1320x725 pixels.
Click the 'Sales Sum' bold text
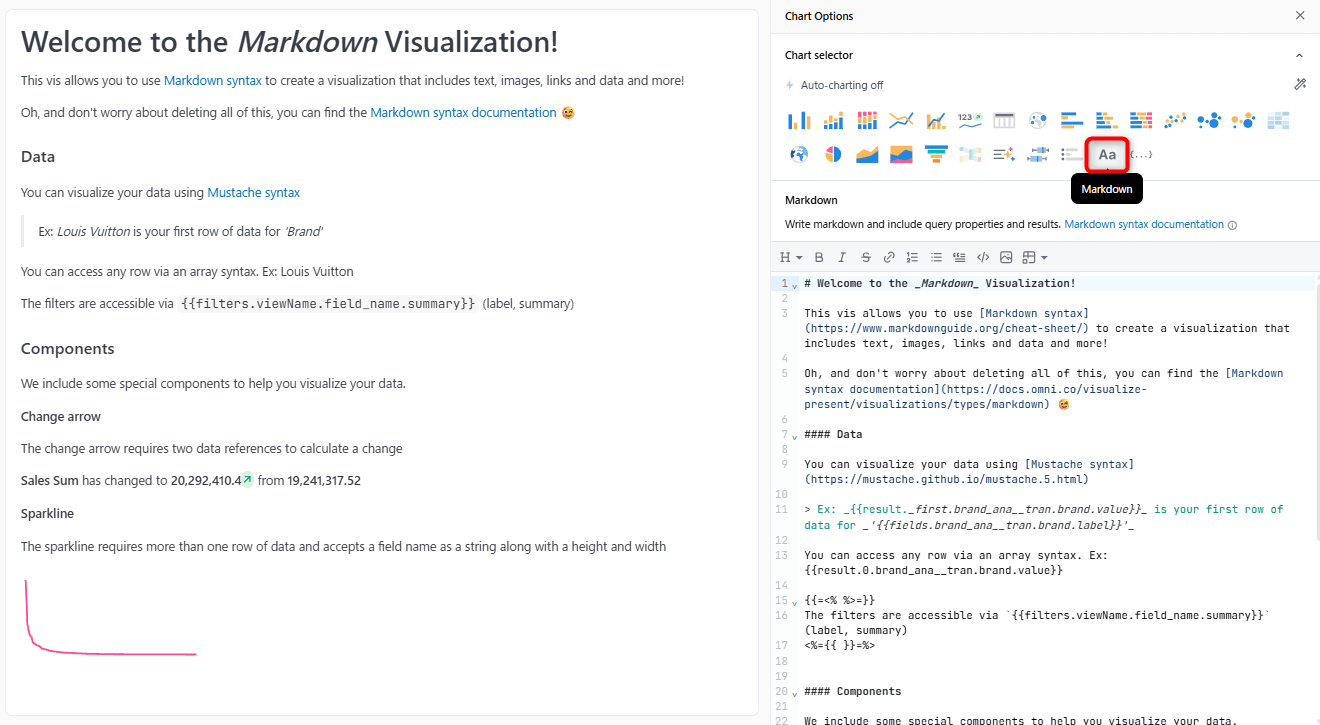[x=50, y=481]
